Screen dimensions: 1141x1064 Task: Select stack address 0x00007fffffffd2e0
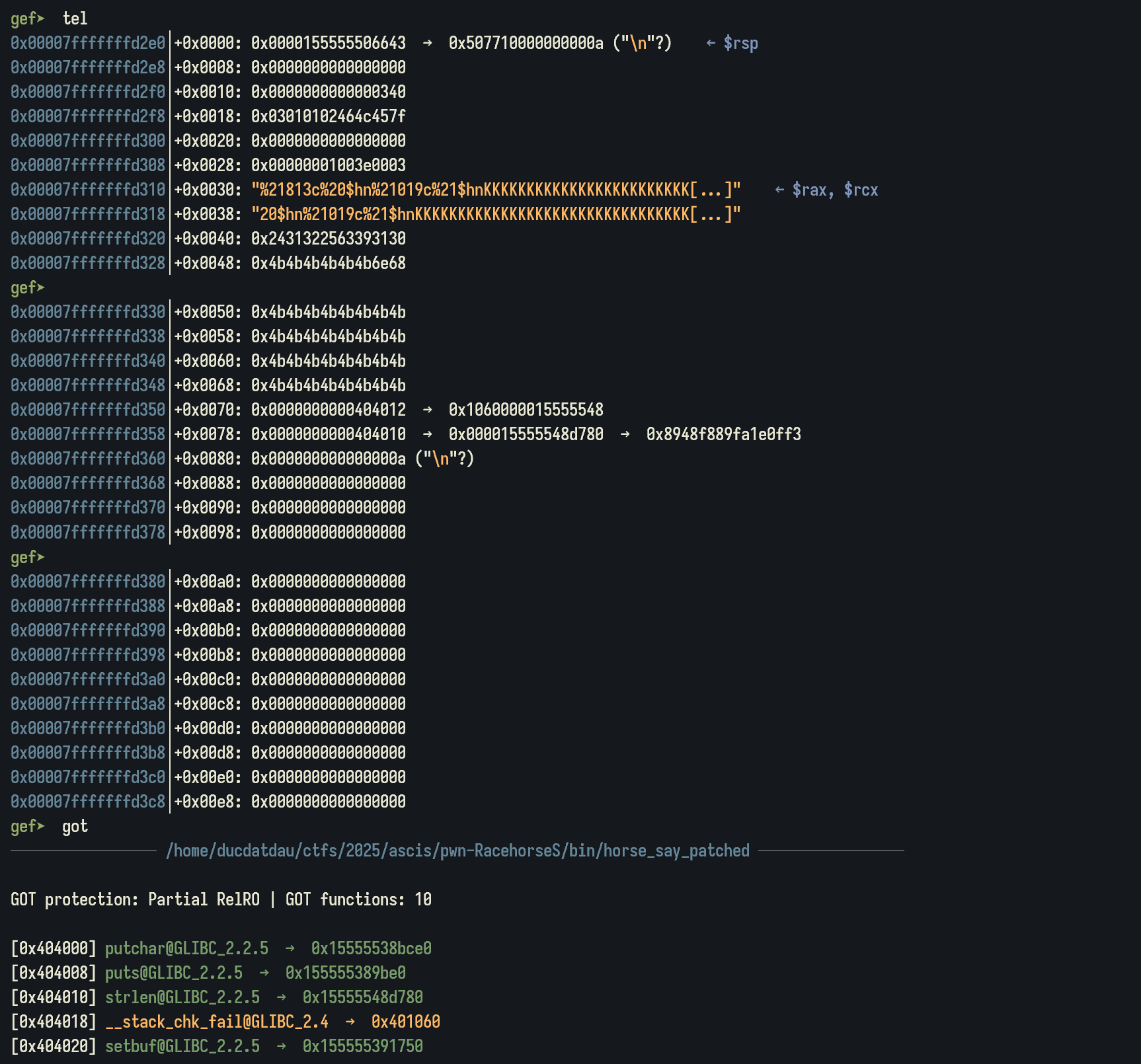pyautogui.click(x=88, y=44)
